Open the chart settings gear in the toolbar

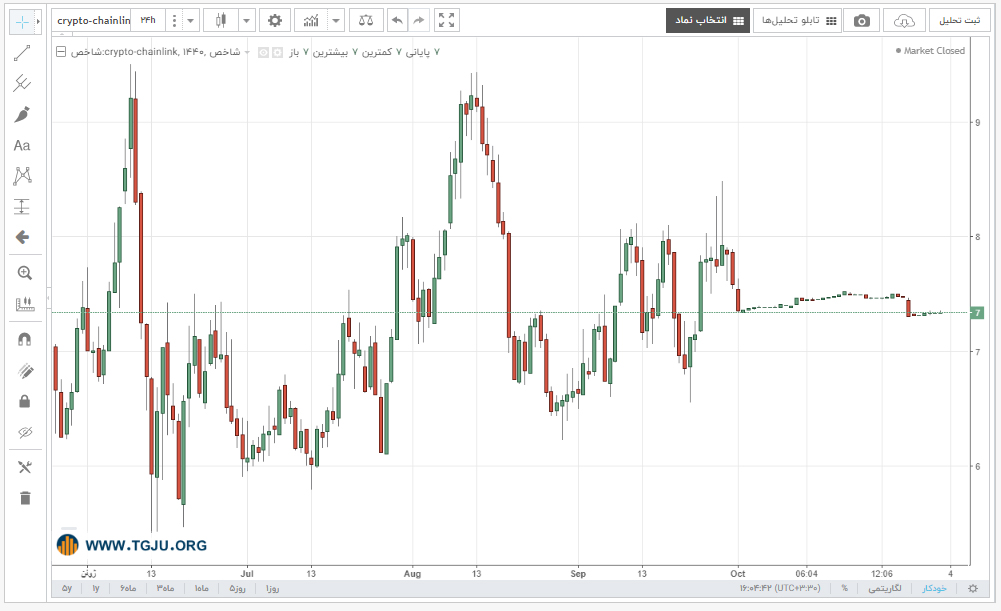click(275, 20)
